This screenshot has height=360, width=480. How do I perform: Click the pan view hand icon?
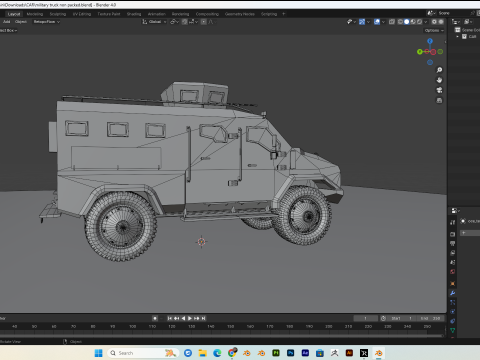[439, 80]
